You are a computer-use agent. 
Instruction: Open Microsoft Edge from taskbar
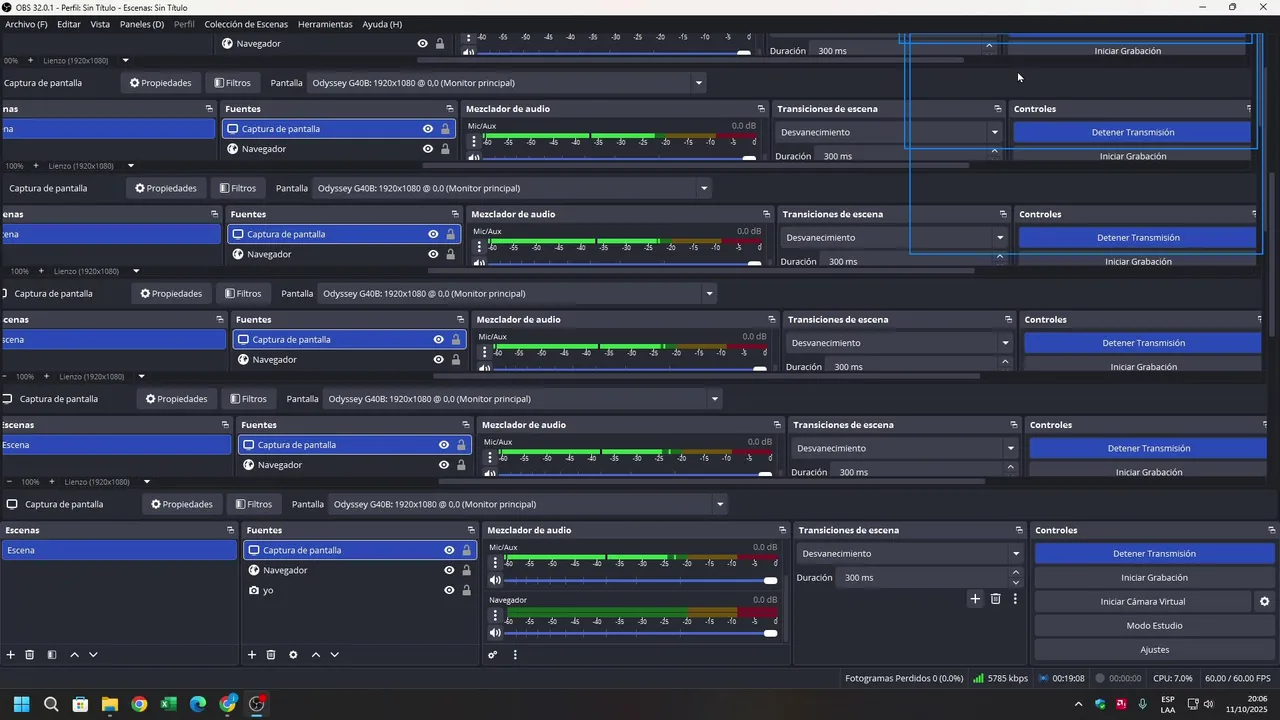[198, 704]
